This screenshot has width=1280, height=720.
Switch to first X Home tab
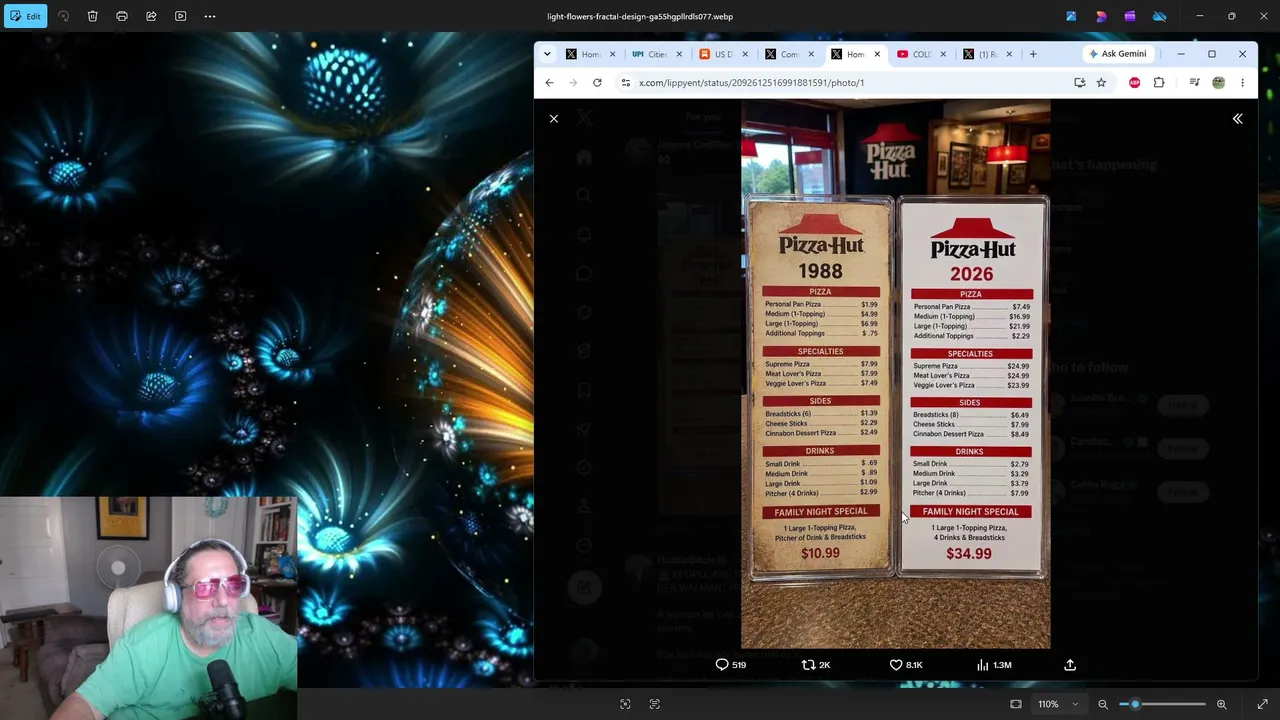coord(591,54)
